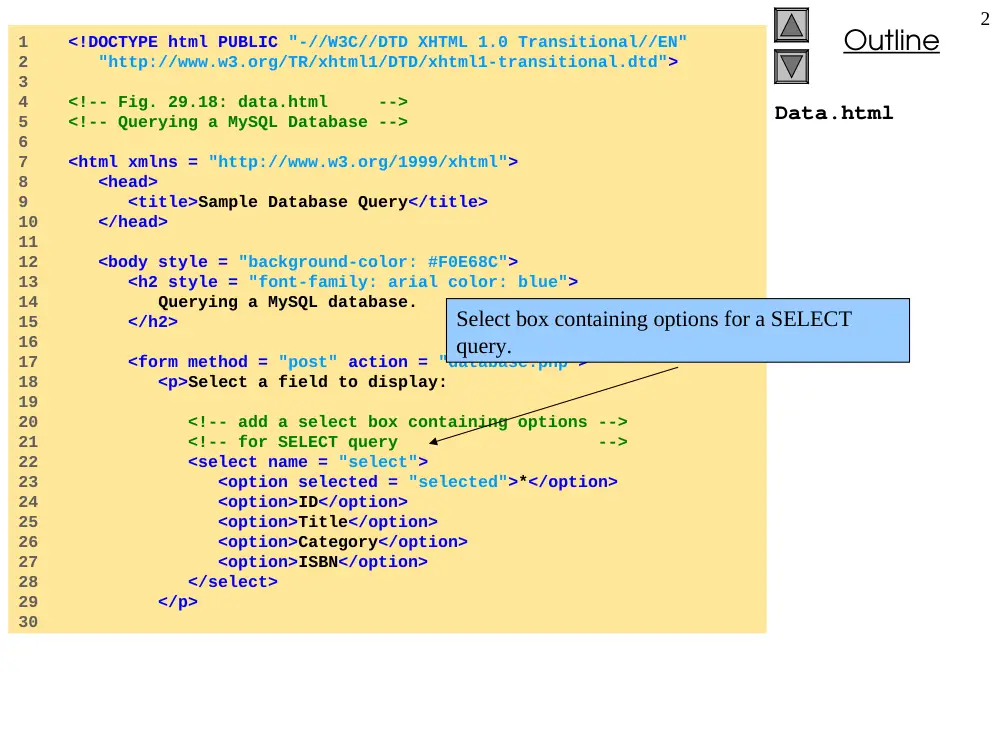Click the comment 'Querying a MySQL Database'
This screenshot has height=750, width=1000.
(238, 122)
